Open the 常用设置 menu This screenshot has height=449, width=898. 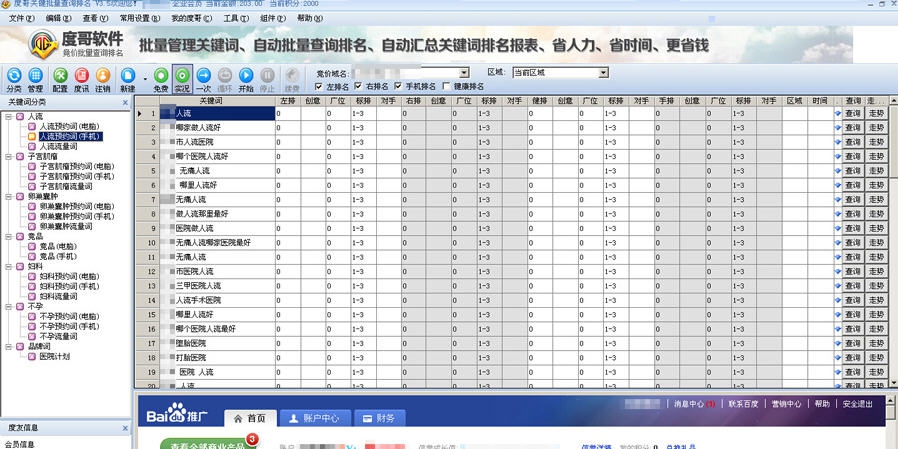point(140,18)
